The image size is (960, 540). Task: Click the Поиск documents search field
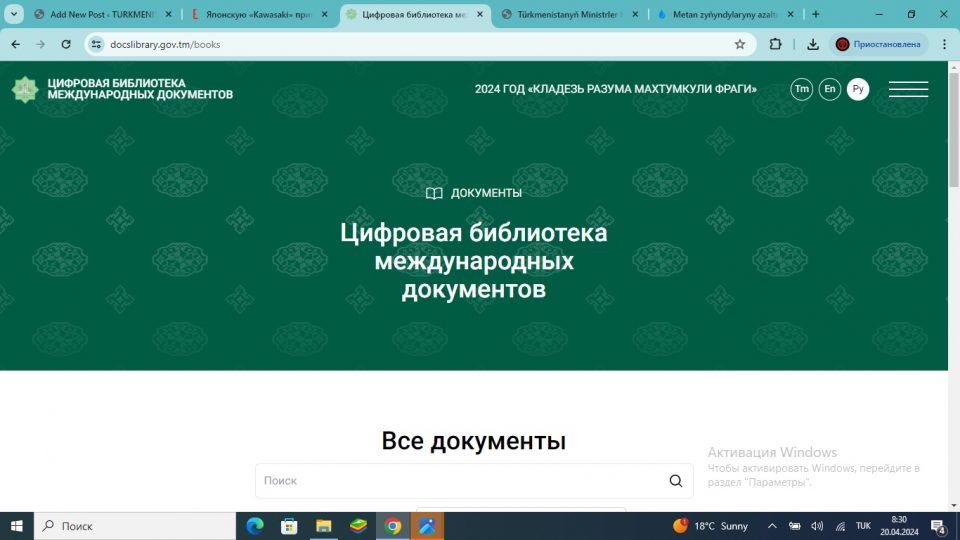pos(460,481)
